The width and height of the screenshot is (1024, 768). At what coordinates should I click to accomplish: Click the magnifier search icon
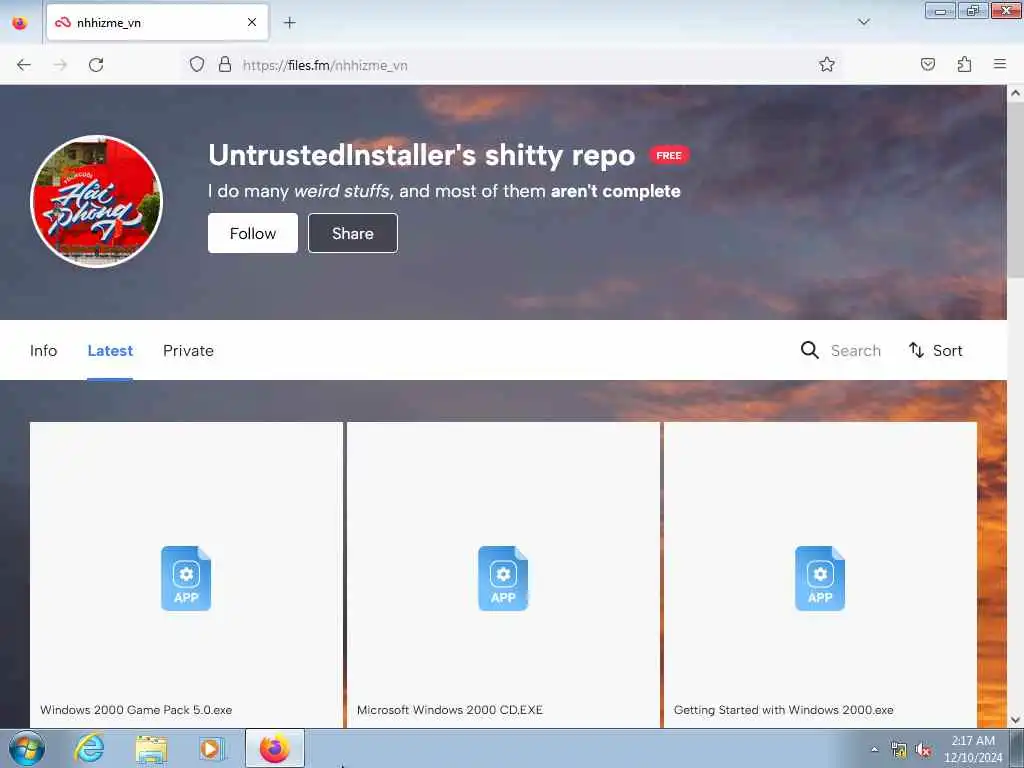coord(810,350)
